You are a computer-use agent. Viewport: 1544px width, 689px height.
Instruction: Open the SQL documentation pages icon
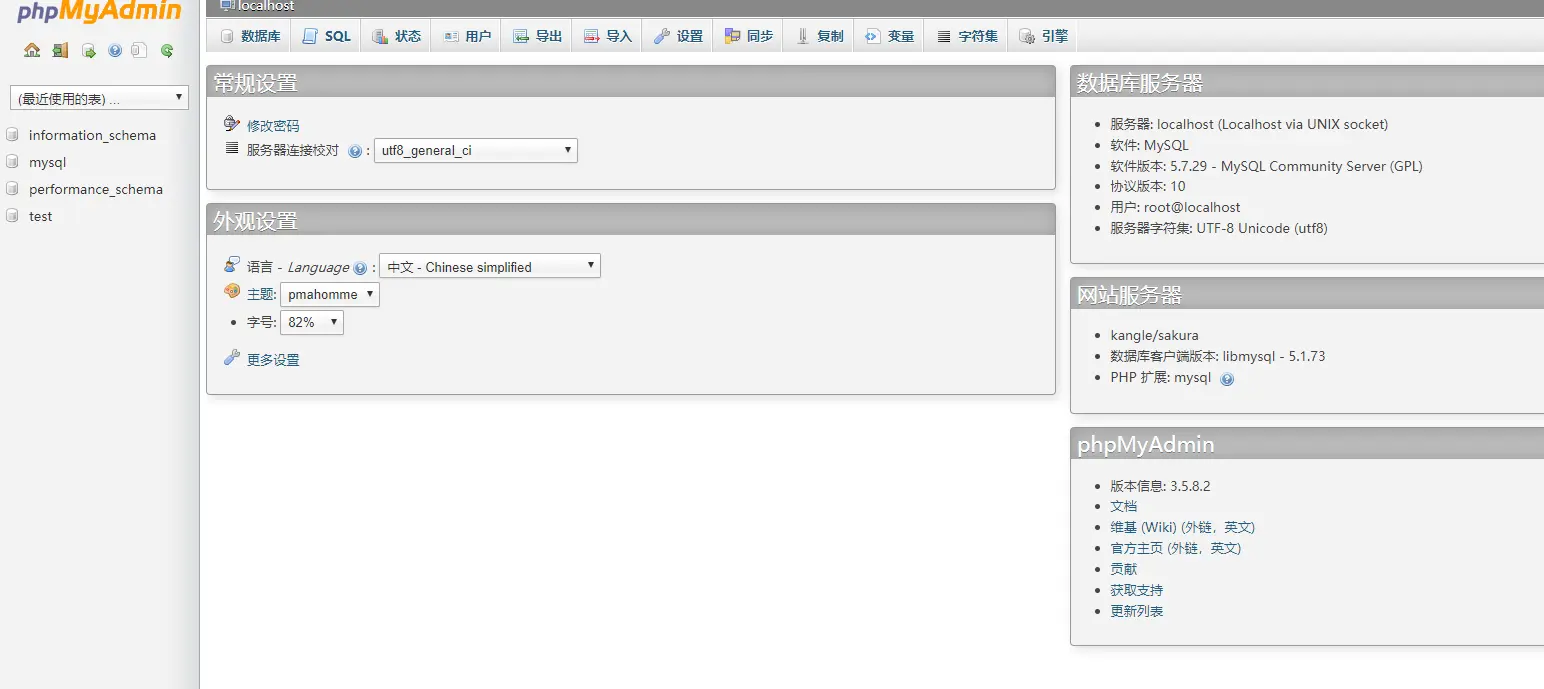(140, 50)
